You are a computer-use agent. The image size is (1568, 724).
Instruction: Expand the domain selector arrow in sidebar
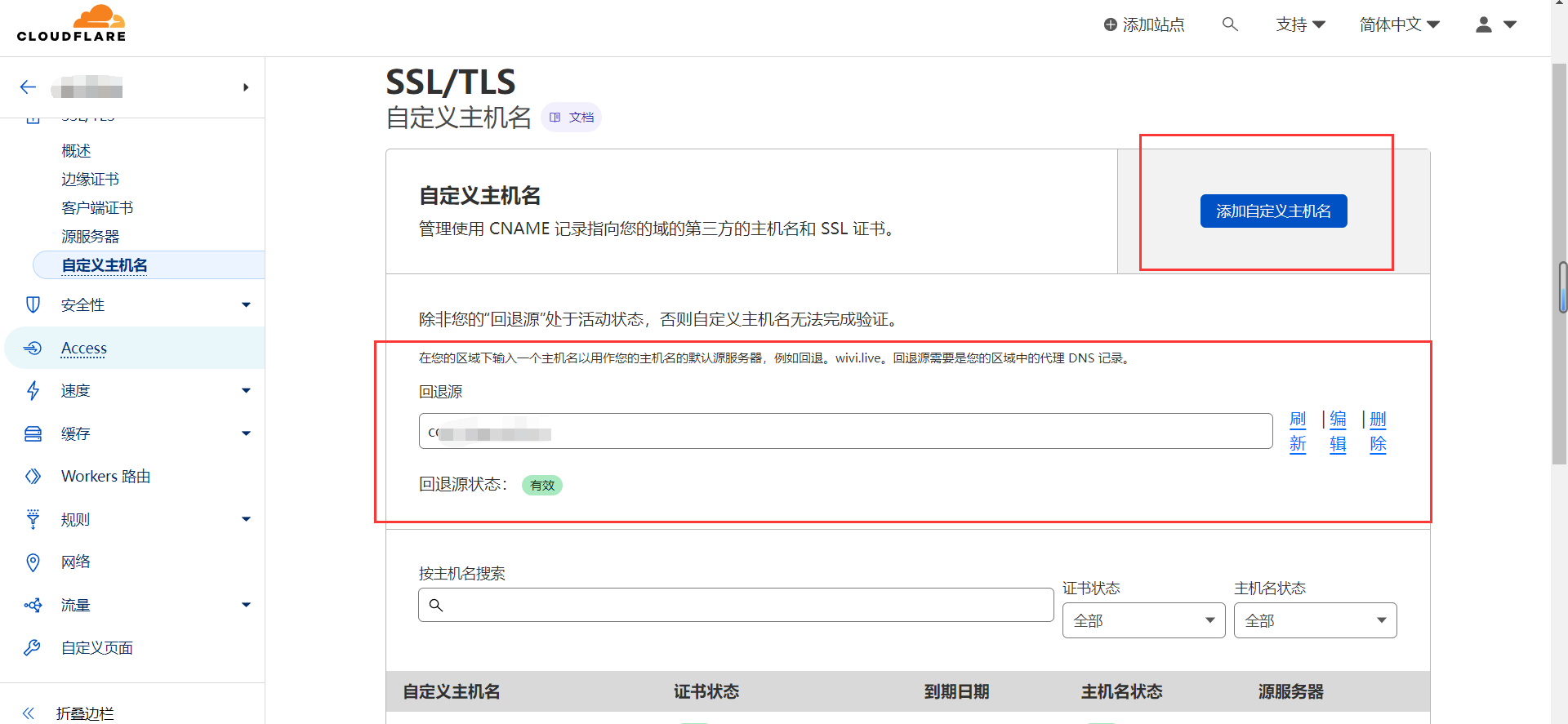[246, 87]
